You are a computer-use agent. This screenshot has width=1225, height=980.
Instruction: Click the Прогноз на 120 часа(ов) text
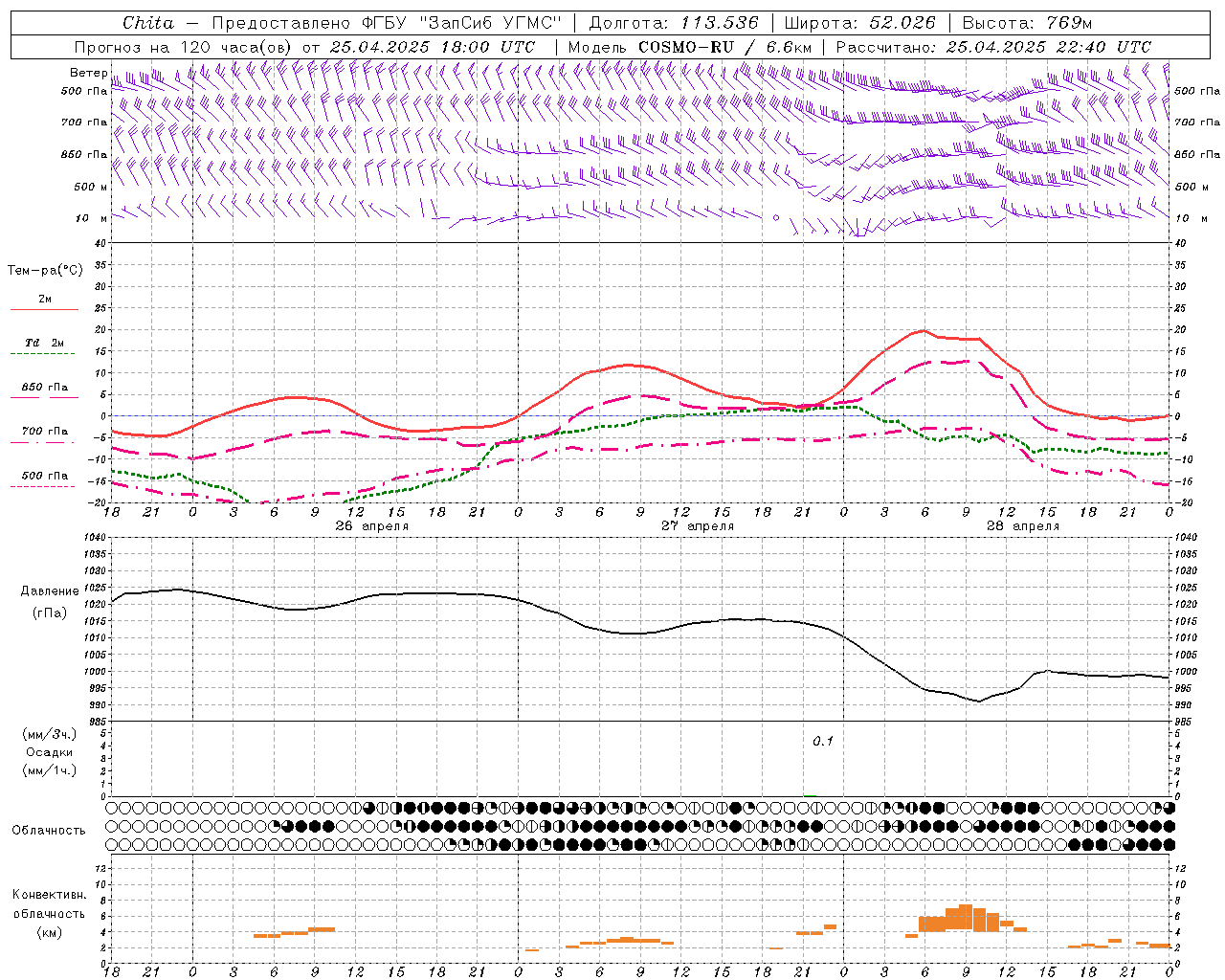(x=184, y=47)
